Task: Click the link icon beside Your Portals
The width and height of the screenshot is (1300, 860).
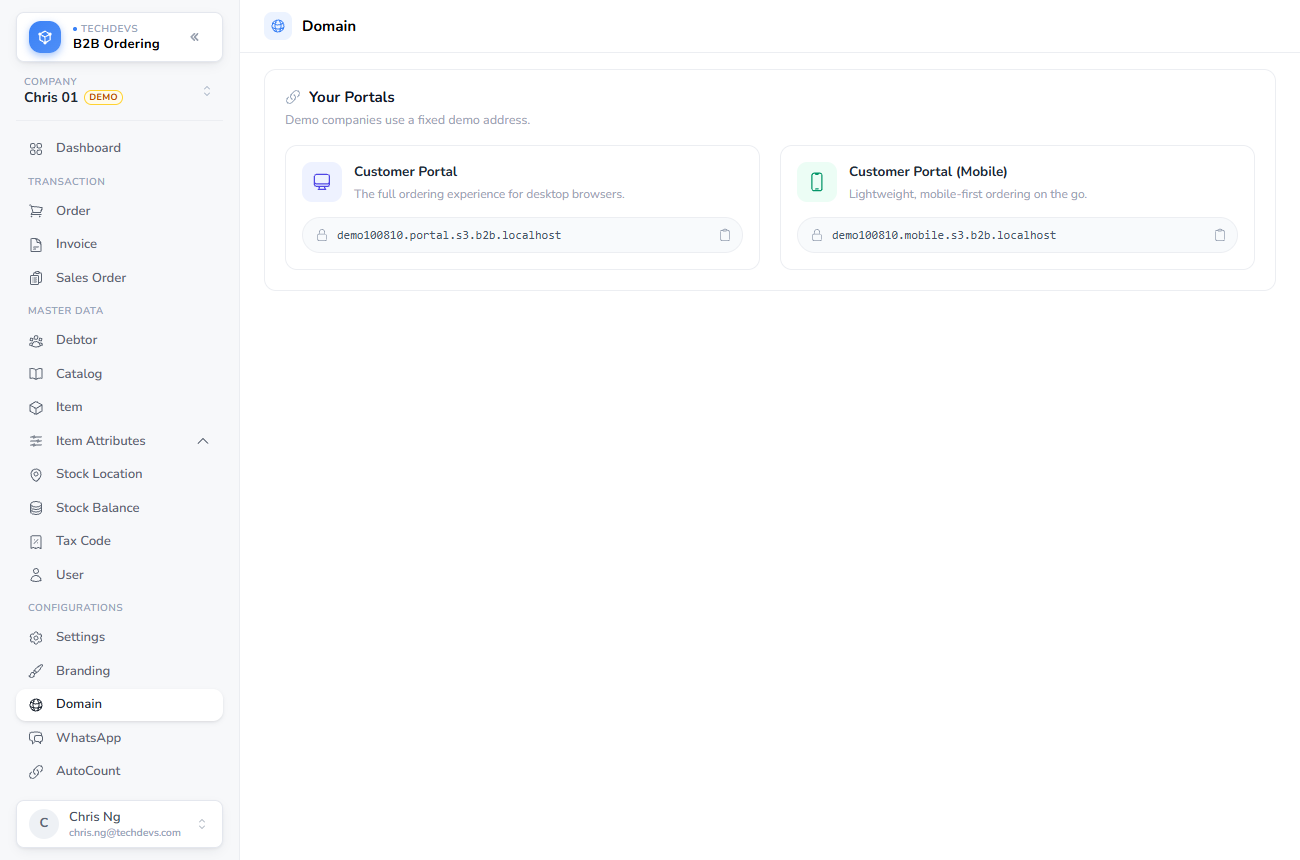Action: pyautogui.click(x=293, y=97)
